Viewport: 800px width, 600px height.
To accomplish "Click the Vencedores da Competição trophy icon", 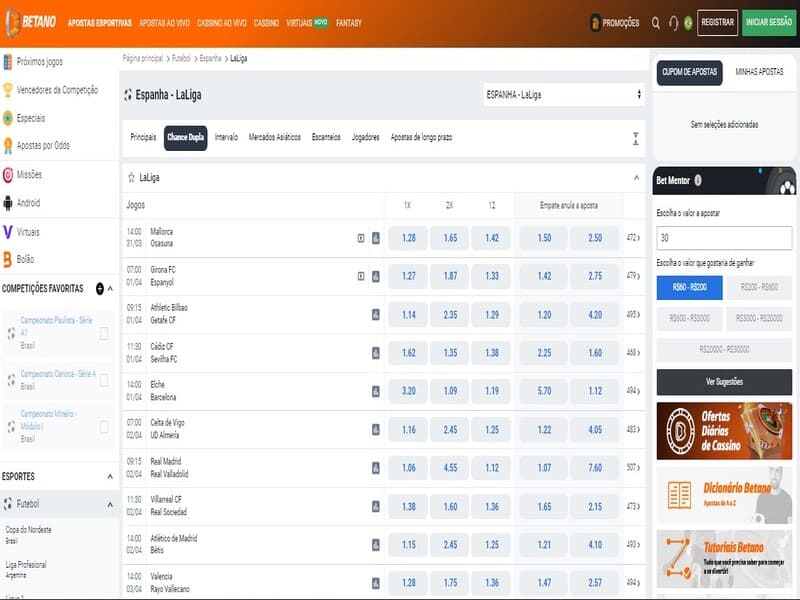I will [x=8, y=90].
